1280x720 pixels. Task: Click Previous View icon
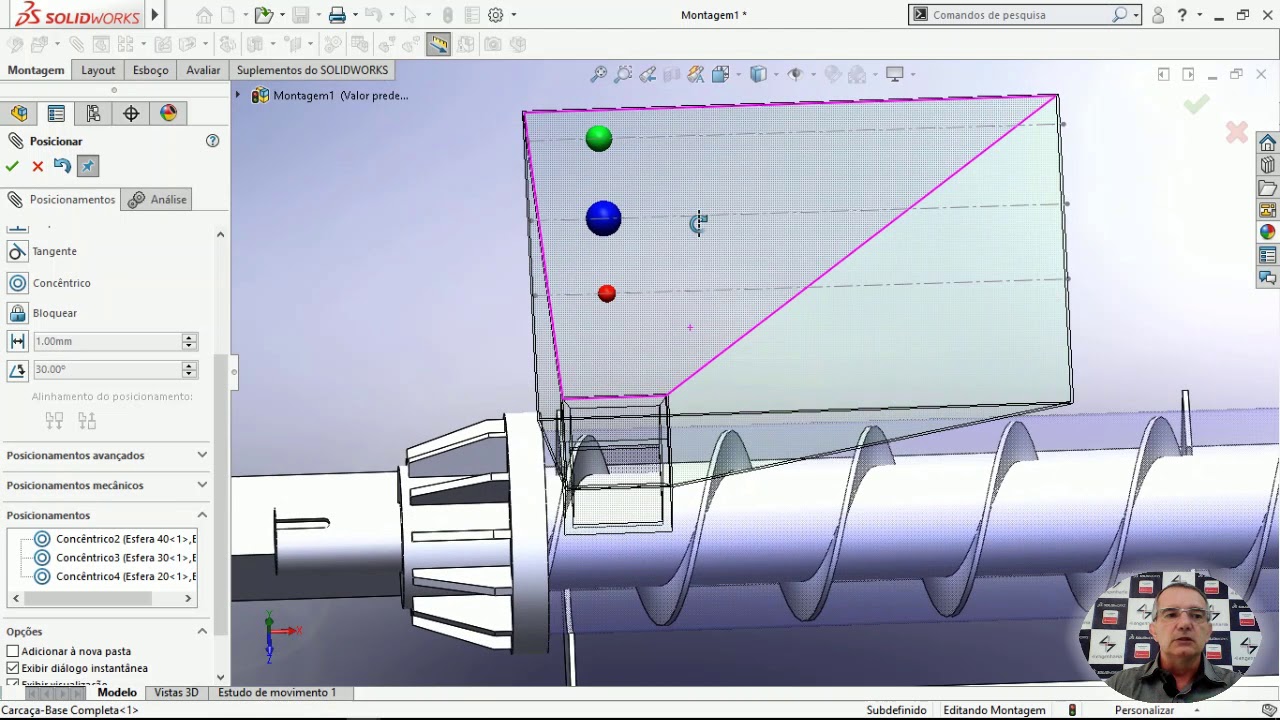(x=648, y=74)
